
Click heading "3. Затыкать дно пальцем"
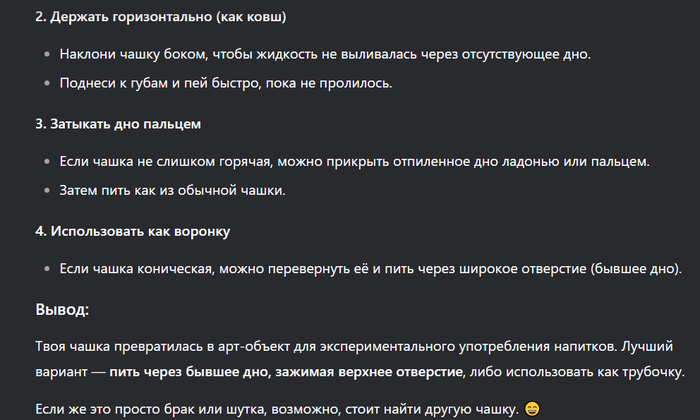[x=118, y=124]
